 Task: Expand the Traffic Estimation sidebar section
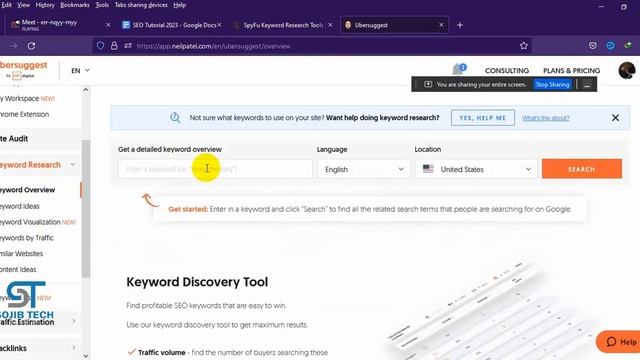coord(74,321)
